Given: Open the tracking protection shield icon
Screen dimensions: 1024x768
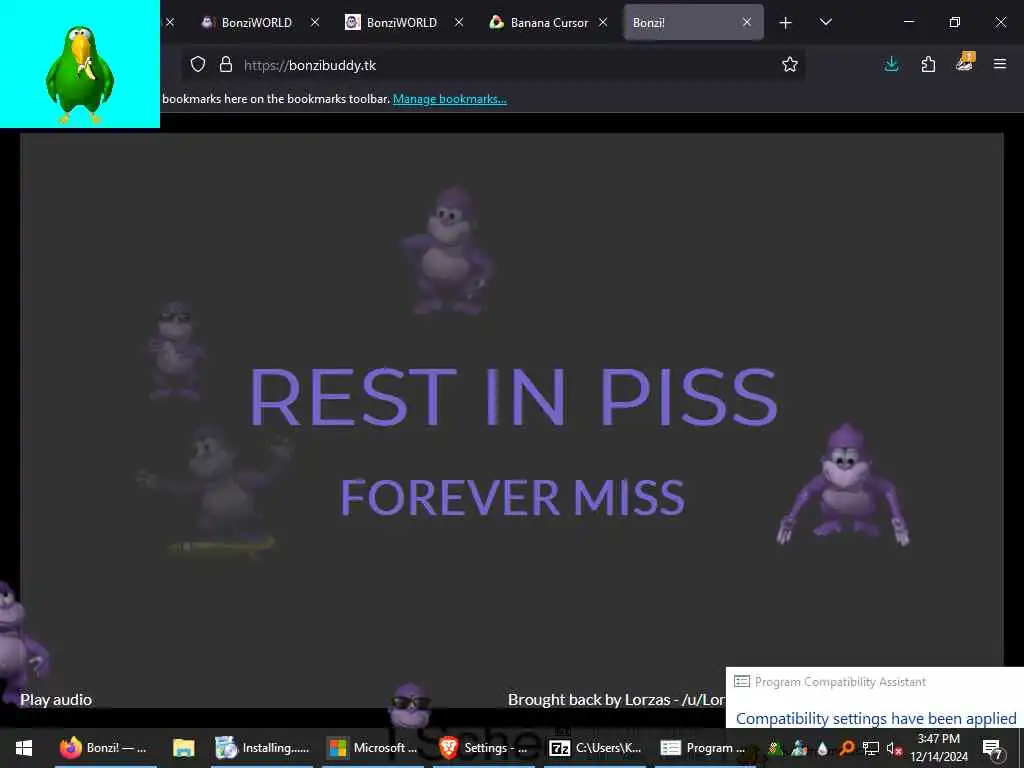Looking at the screenshot, I should tap(198, 65).
